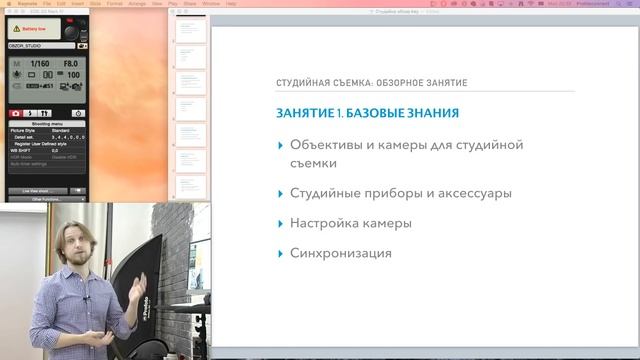Select the flash settings tab icon
The height and width of the screenshot is (360, 640).
coord(30,113)
